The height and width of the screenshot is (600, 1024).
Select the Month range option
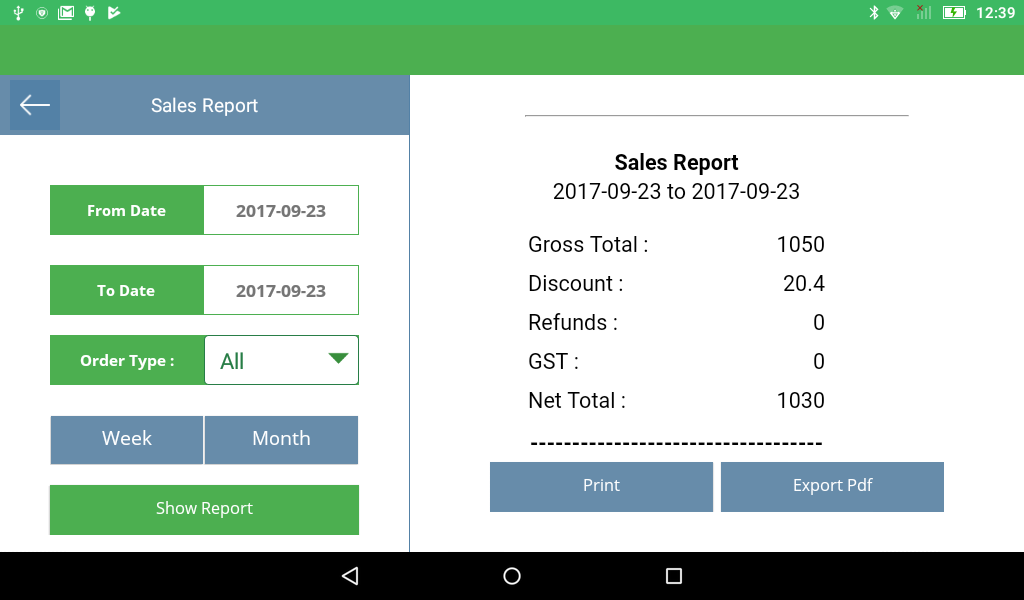pyautogui.click(x=281, y=439)
